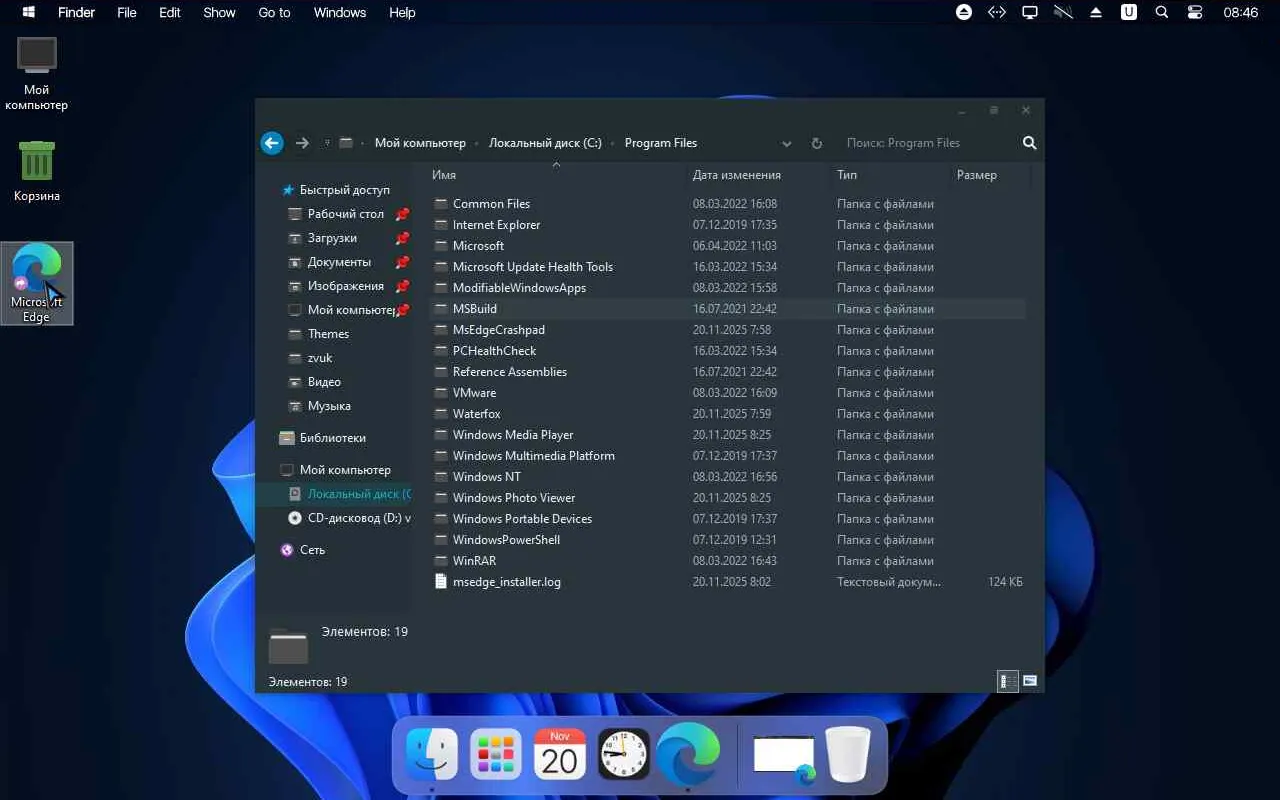Viewport: 1280px width, 800px height.
Task: Unpin Документы using its pin
Action: (x=402, y=262)
